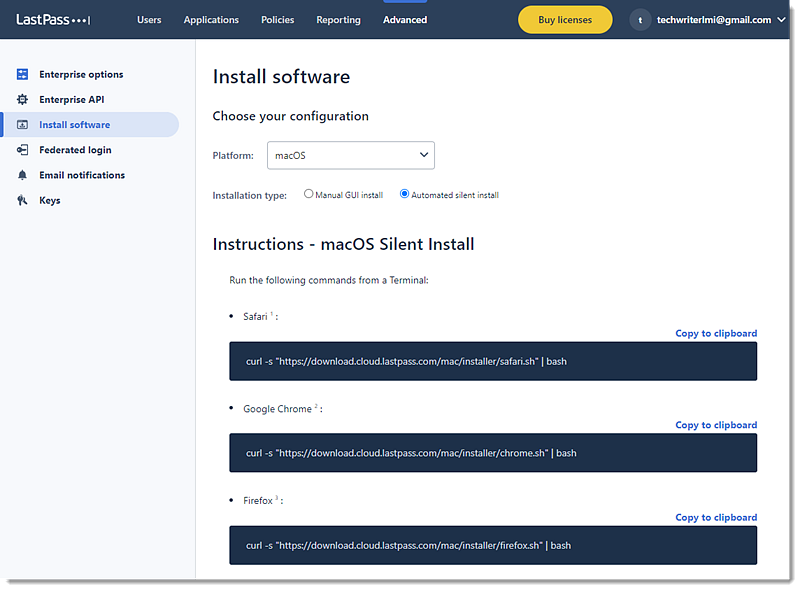Click the Email notifications bell icon
The width and height of the screenshot is (800, 590).
[22, 175]
